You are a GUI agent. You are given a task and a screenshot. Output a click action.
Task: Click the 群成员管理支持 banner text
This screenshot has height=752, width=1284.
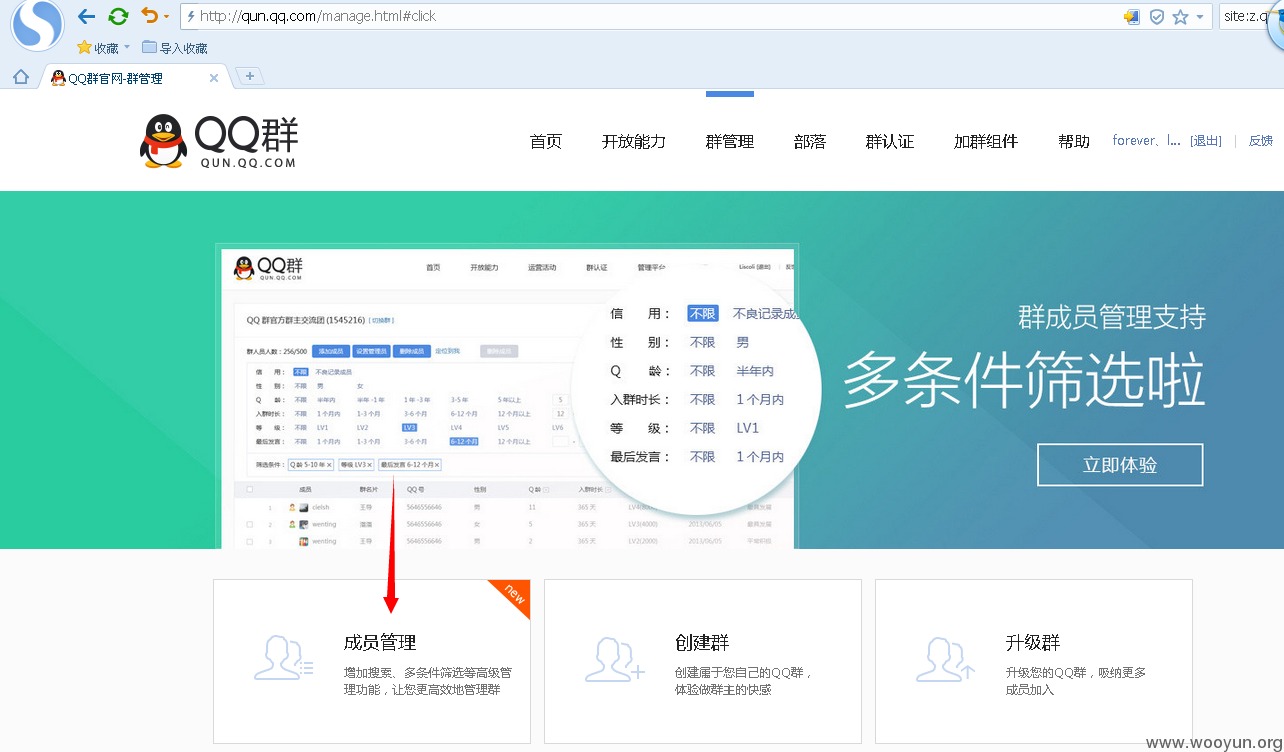point(1112,317)
